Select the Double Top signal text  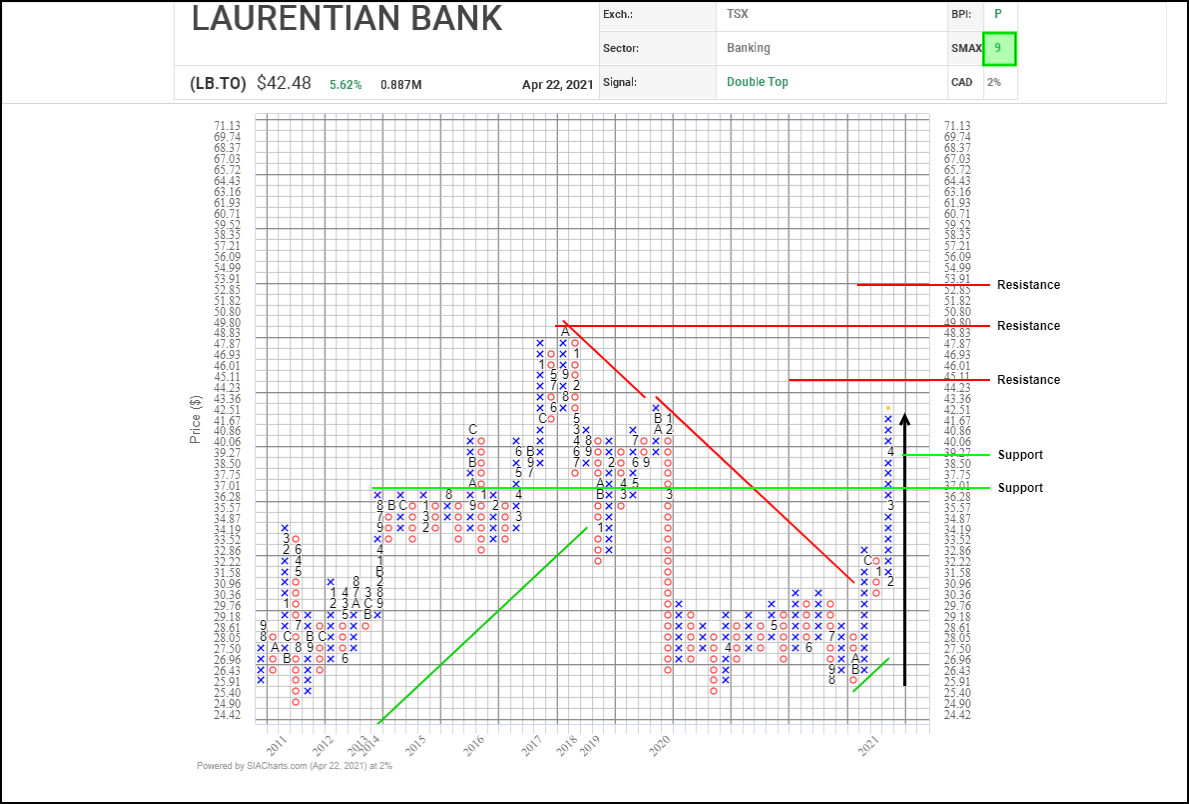point(757,82)
